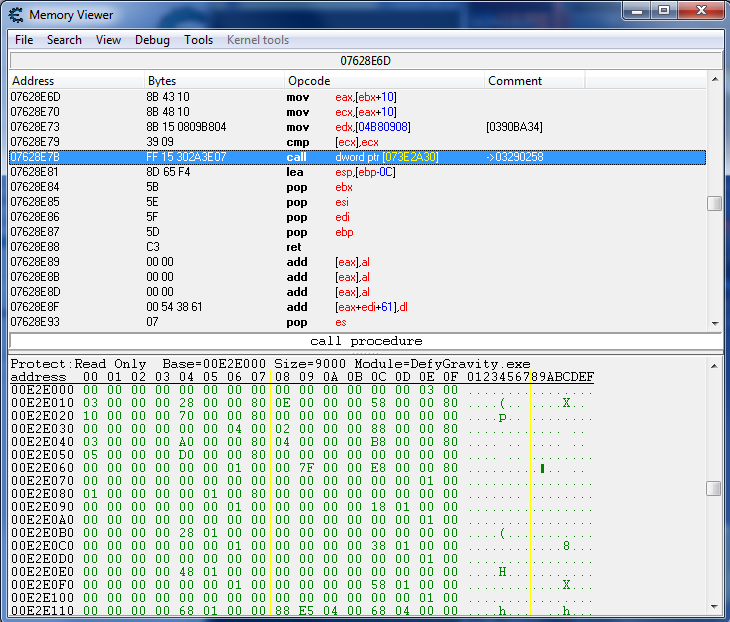Open the Tools menu
The width and height of the screenshot is (730, 622).
[x=198, y=40]
